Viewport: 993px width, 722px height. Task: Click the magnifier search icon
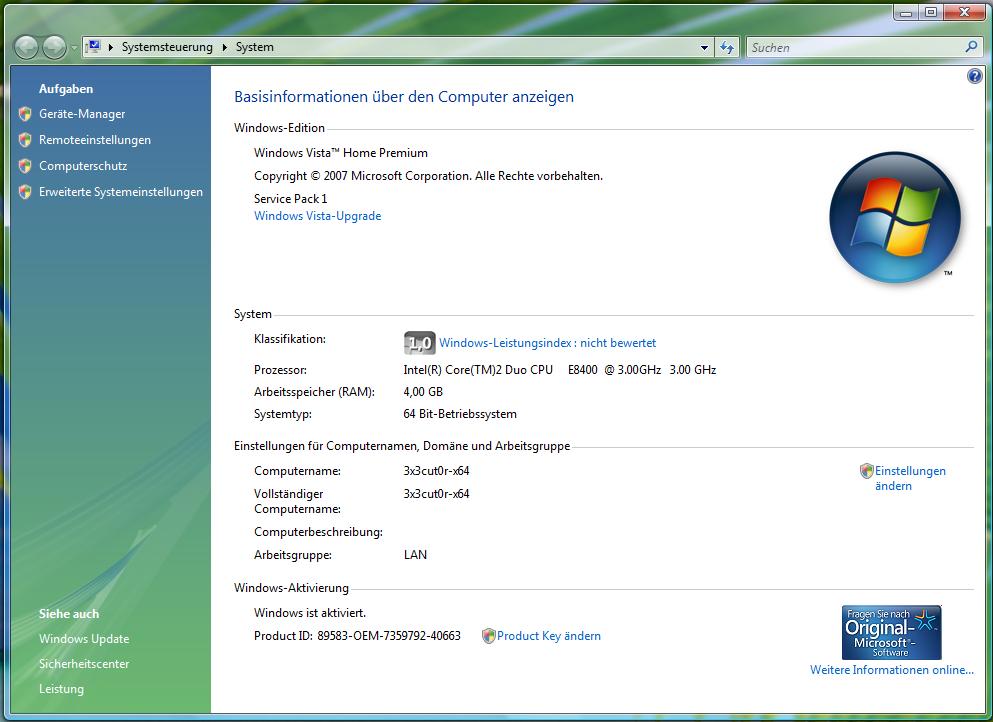[x=971, y=47]
